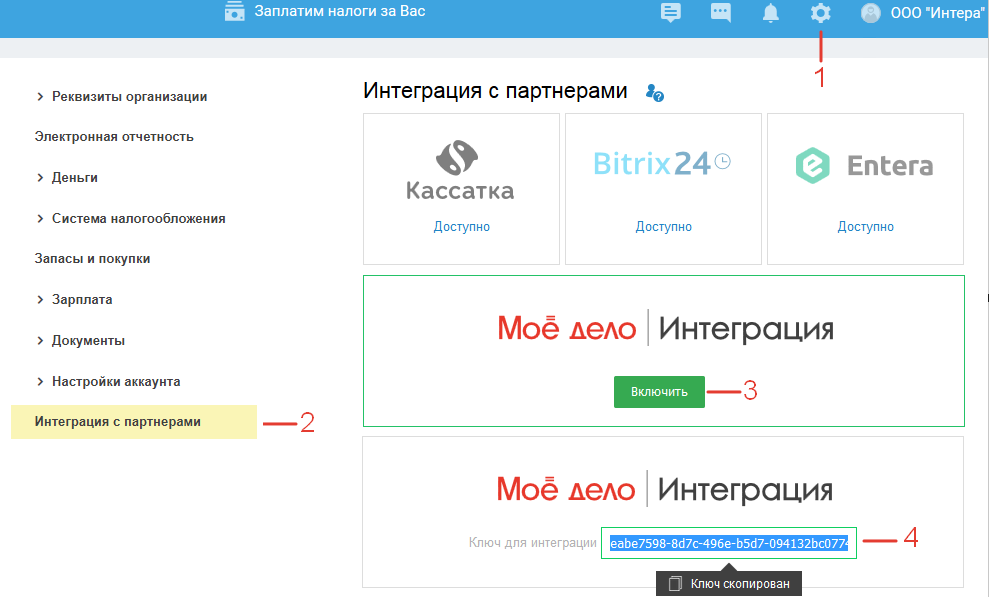Screen dimensions: 989x597
Task: Click the Моё дело Интеграция logo above the key
Action: click(665, 490)
